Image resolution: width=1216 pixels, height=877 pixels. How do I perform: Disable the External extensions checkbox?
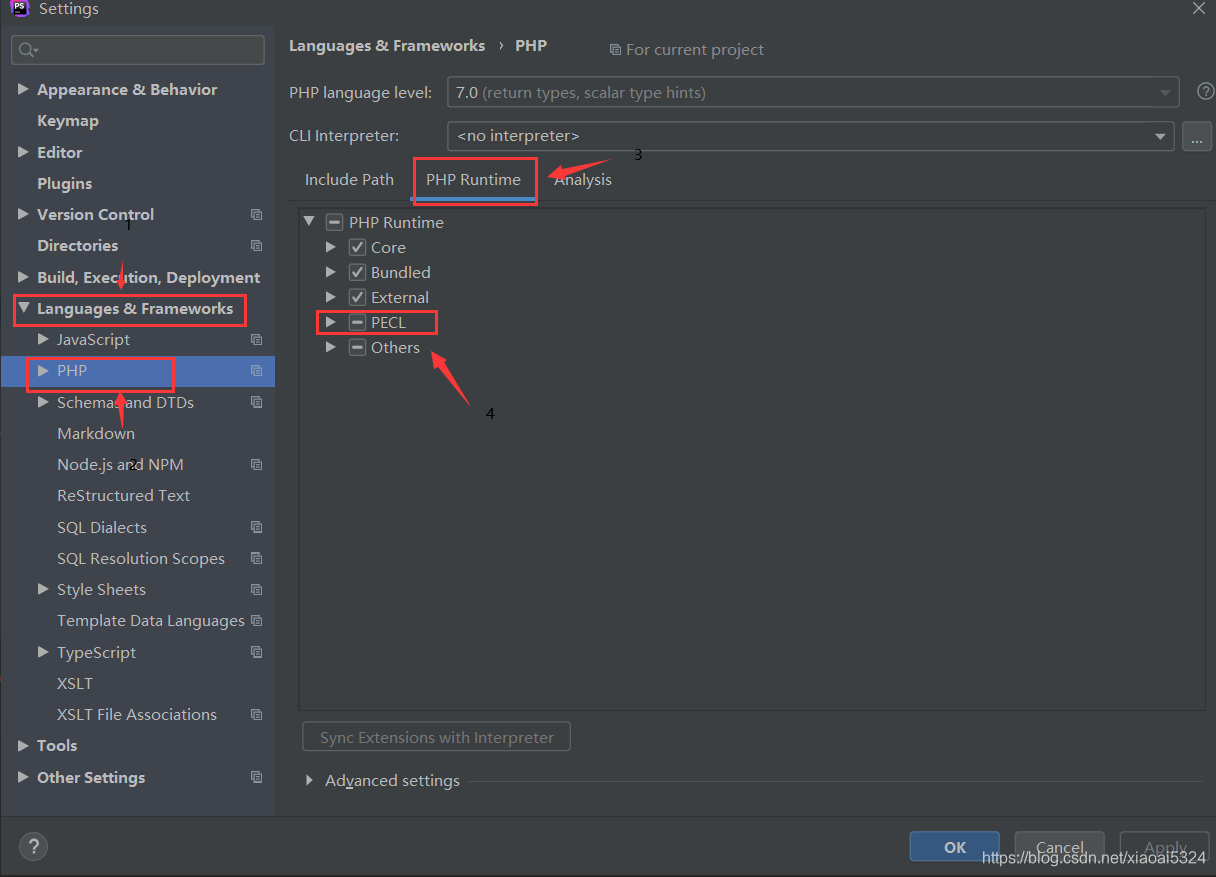coord(357,297)
